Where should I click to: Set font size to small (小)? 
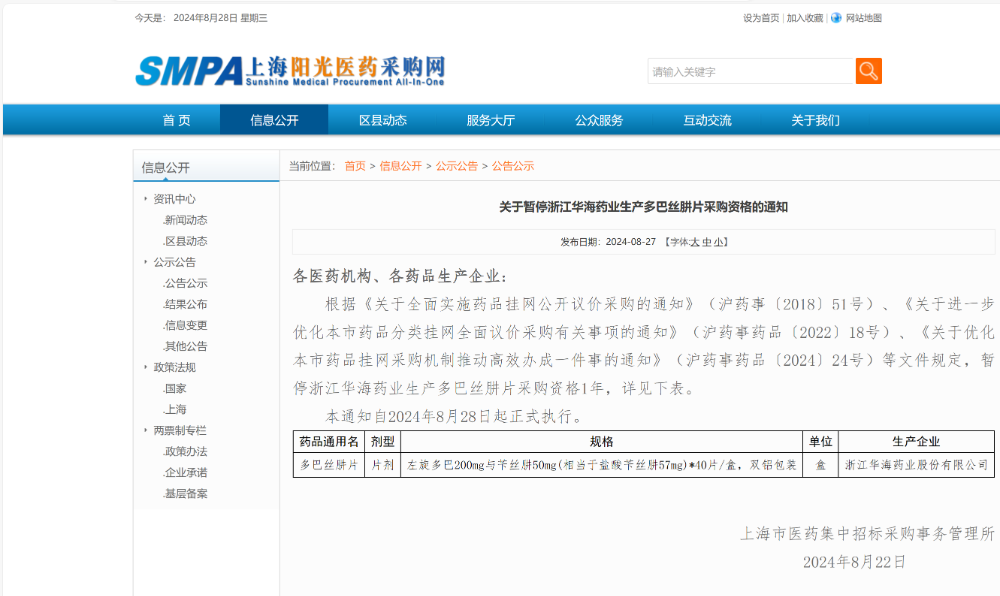(x=719, y=242)
